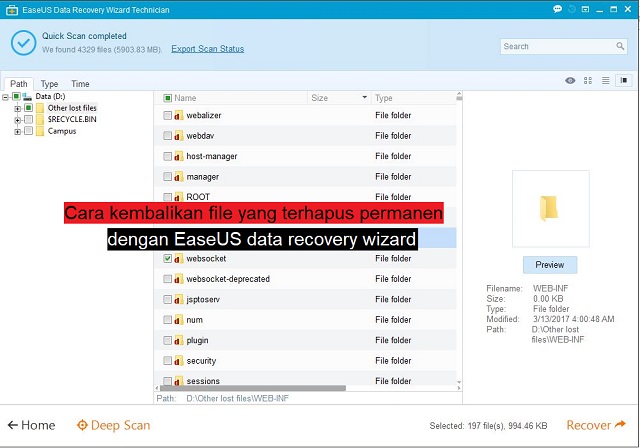
Task: Expand the $RECYCLE.BIN node
Action: pyautogui.click(x=17, y=120)
